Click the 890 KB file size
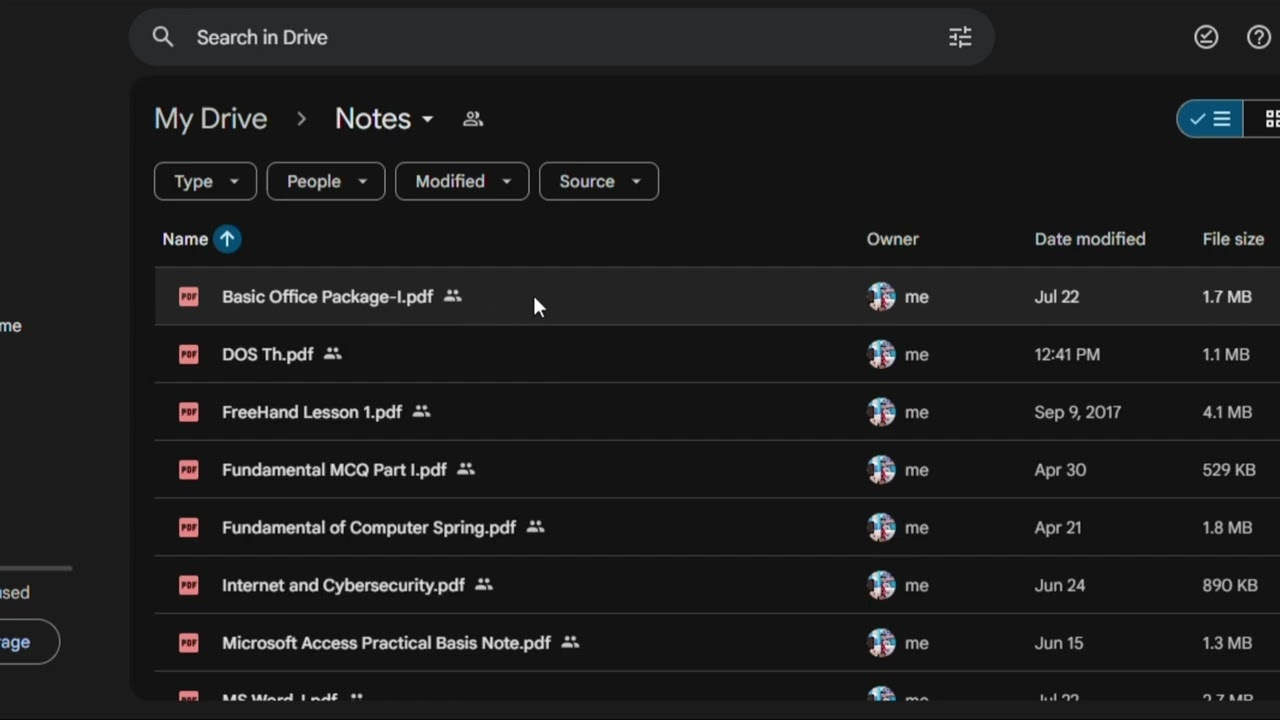Image resolution: width=1280 pixels, height=720 pixels. point(1230,585)
